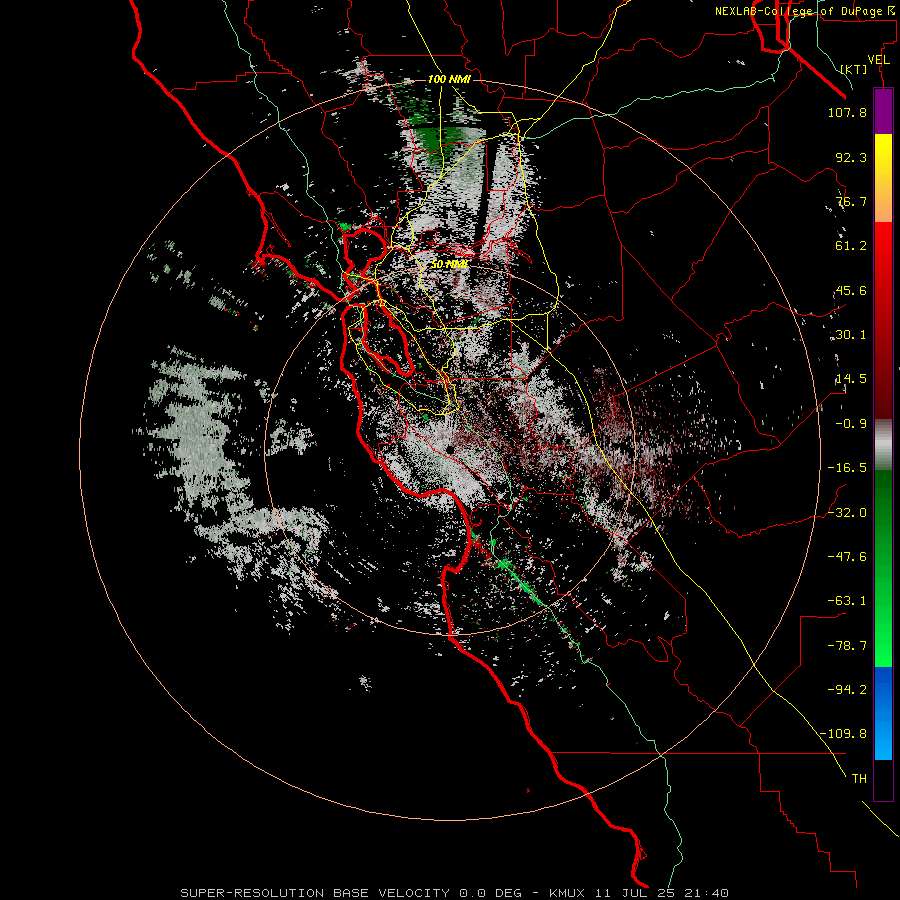
Task: Pick the black TH segment of color bar
Action: 883,779
